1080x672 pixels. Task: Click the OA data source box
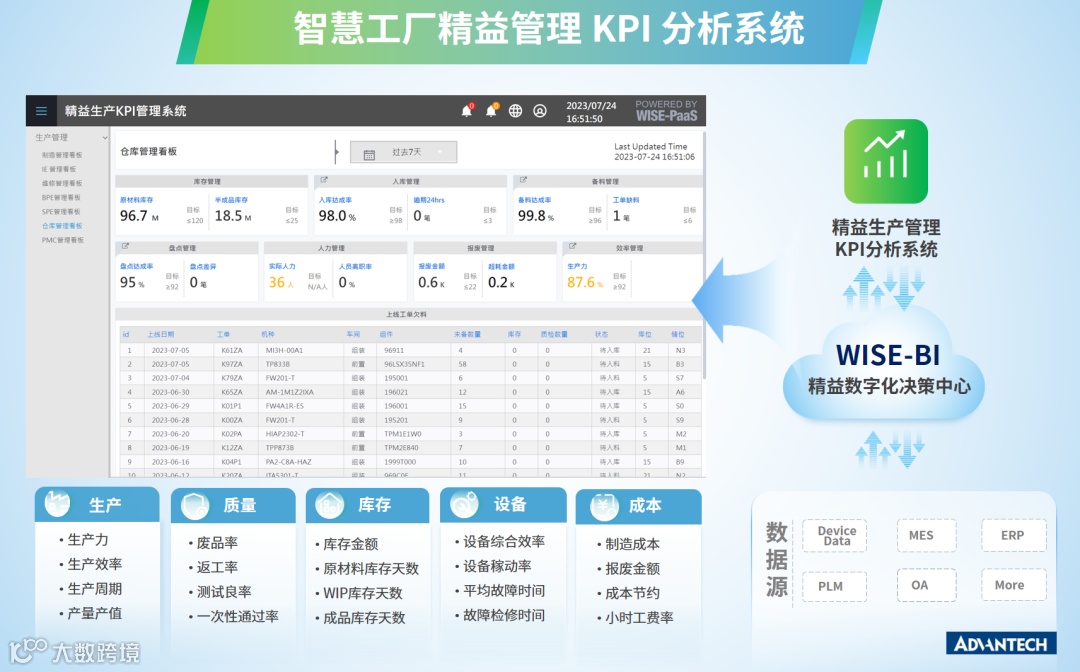[x=926, y=585]
